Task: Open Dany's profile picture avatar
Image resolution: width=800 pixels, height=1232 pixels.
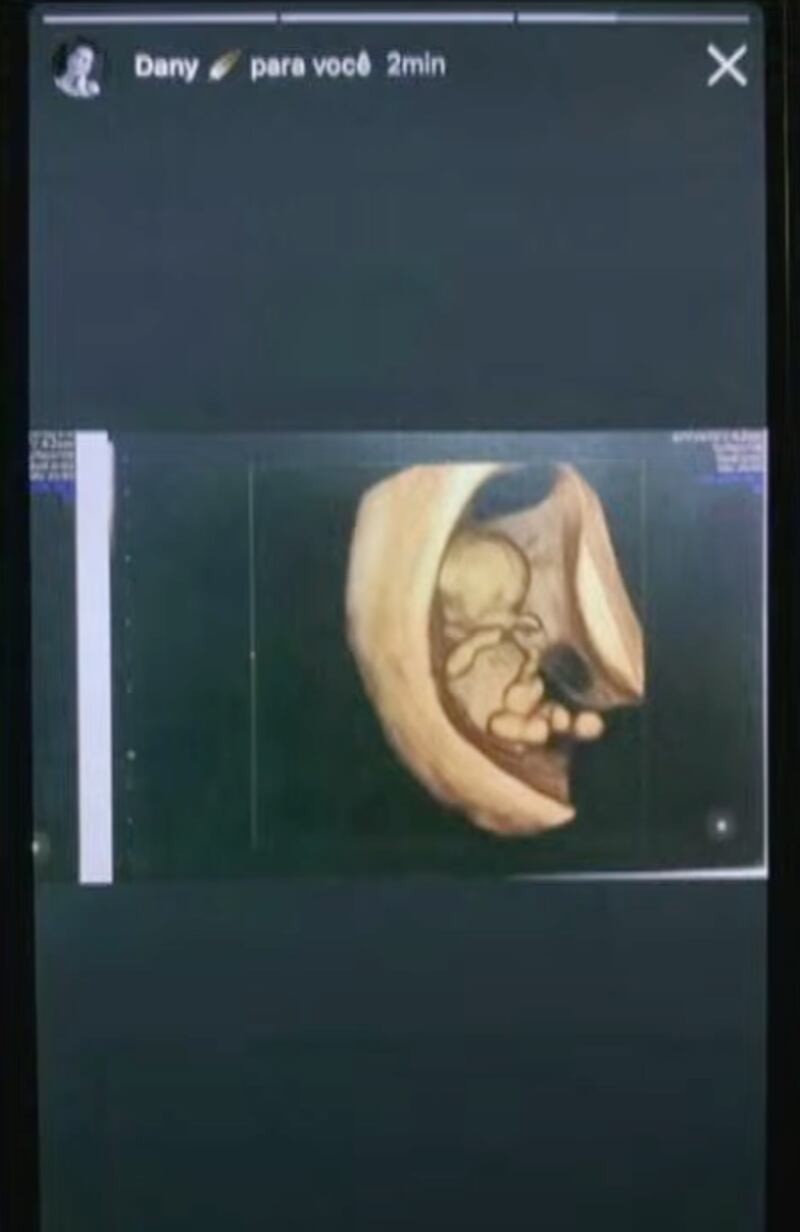Action: tap(78, 68)
